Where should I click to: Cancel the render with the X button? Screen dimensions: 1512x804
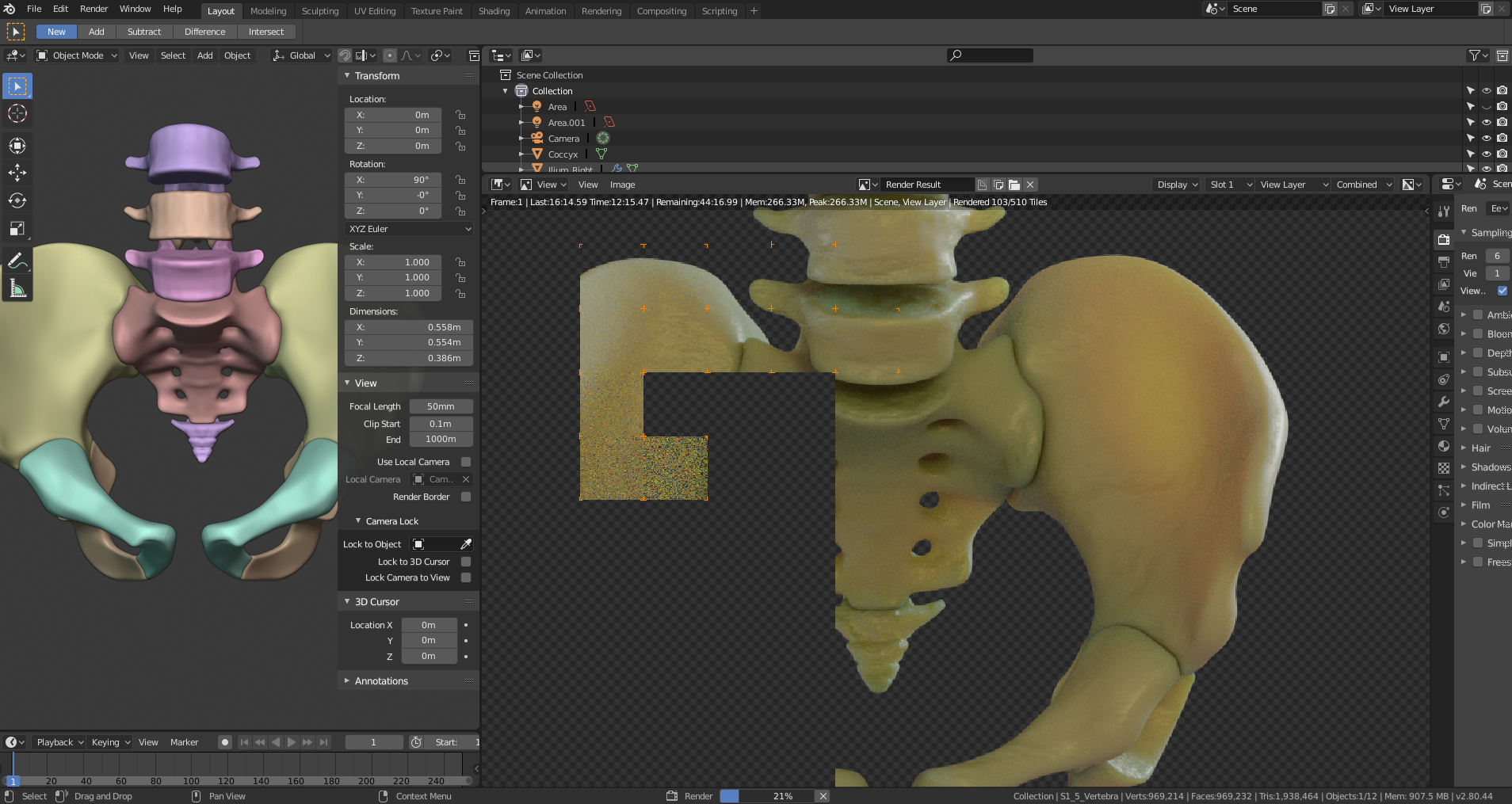point(823,796)
